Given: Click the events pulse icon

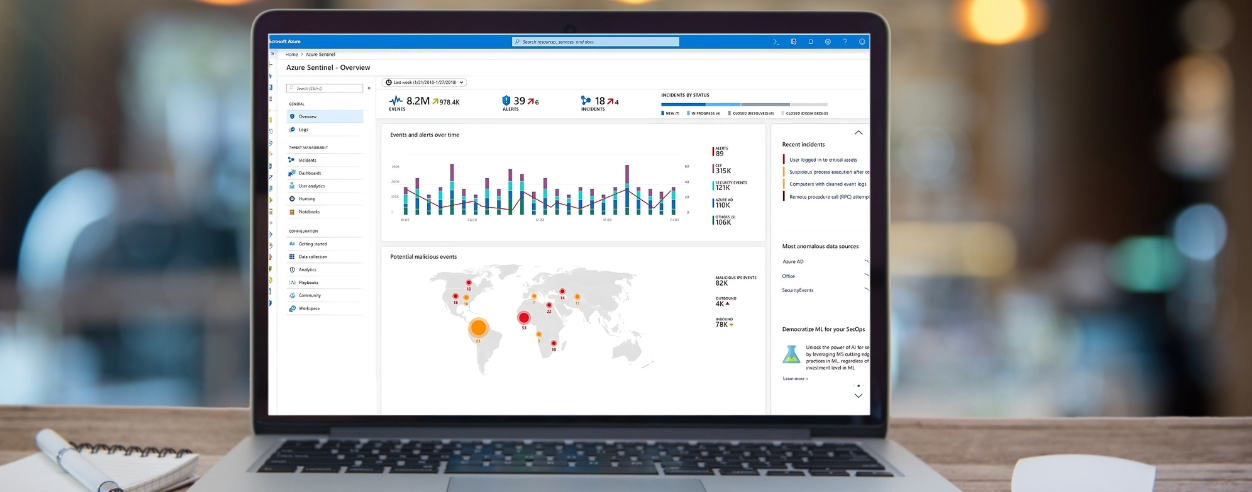Looking at the screenshot, I should click(396, 101).
